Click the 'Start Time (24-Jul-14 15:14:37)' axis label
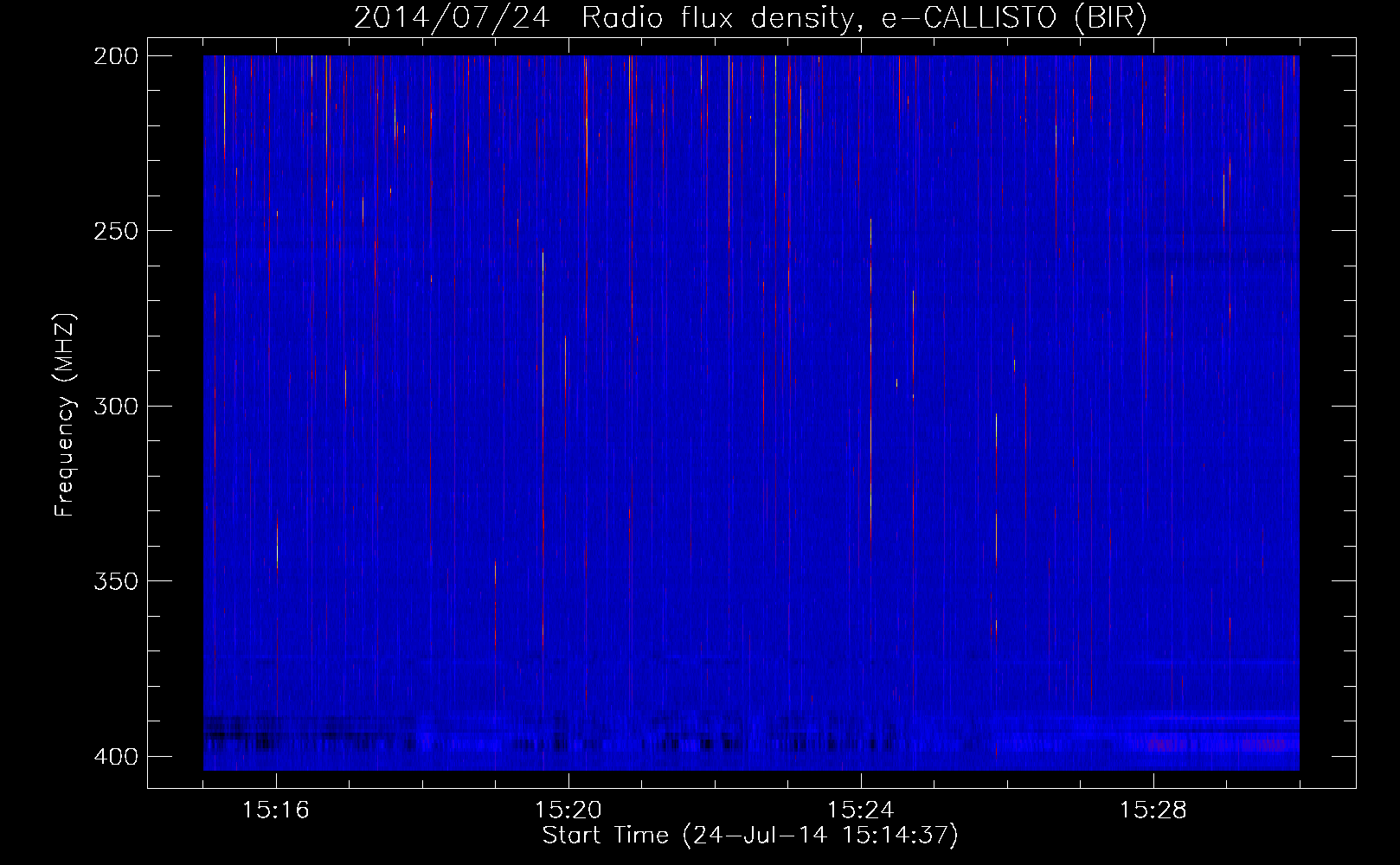This screenshot has width=1400, height=865. point(750,836)
